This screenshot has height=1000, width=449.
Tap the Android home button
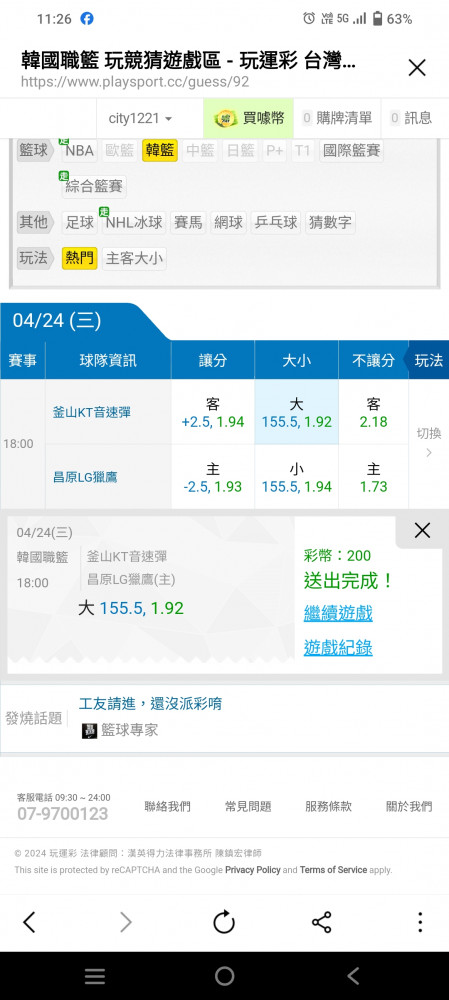tap(224, 976)
